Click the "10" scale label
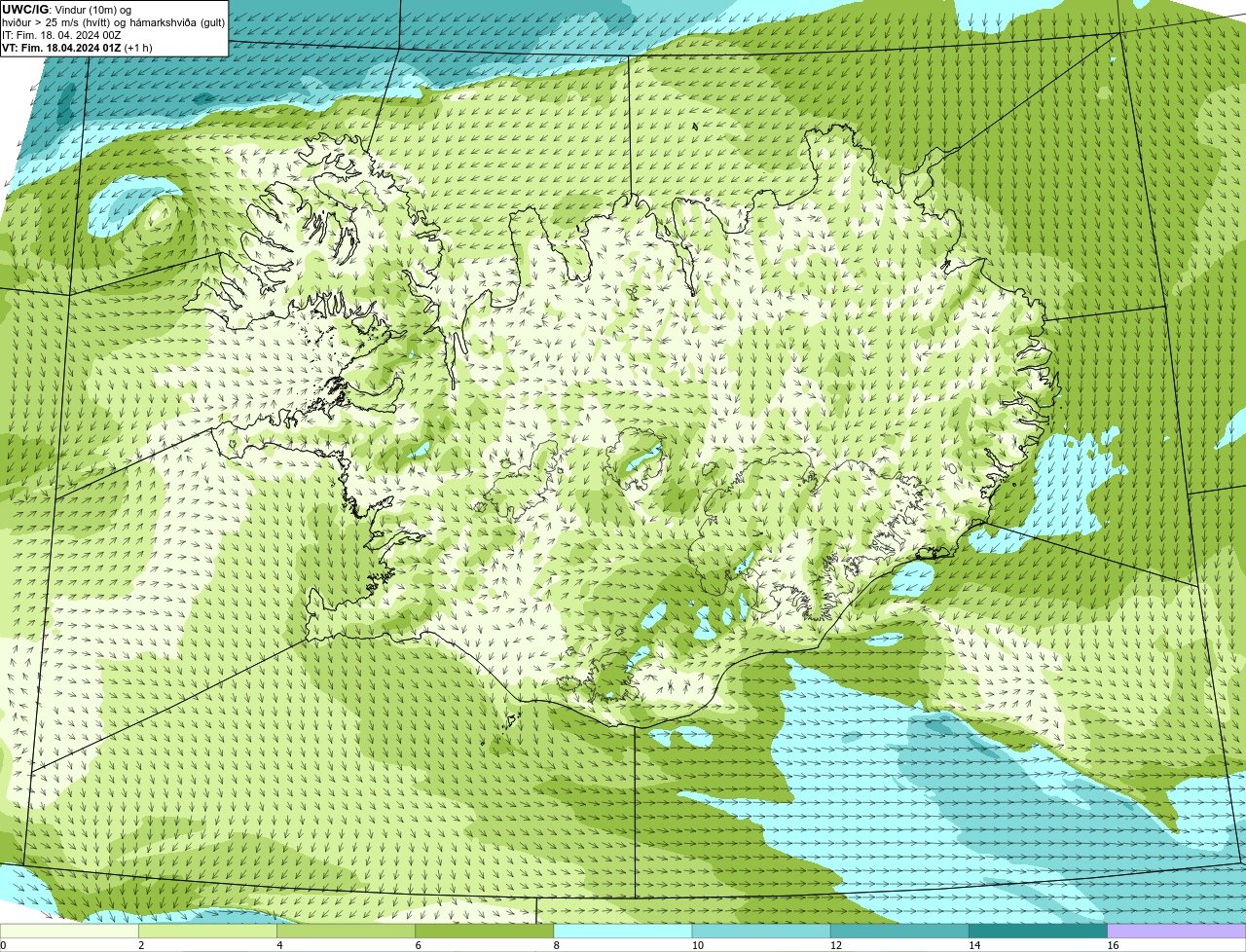This screenshot has height=952, width=1246. tap(698, 945)
